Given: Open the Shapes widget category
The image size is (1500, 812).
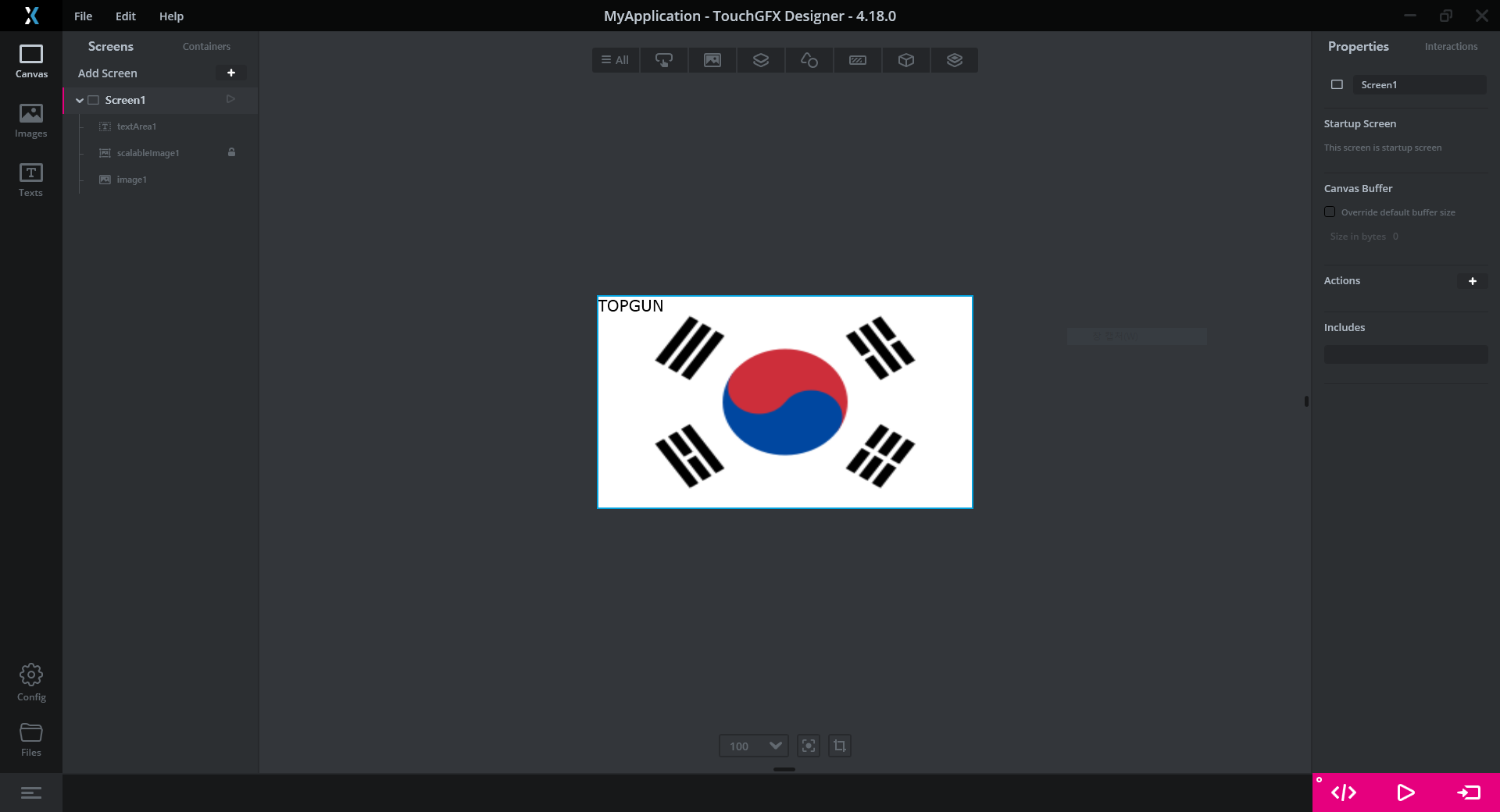Looking at the screenshot, I should click(809, 60).
